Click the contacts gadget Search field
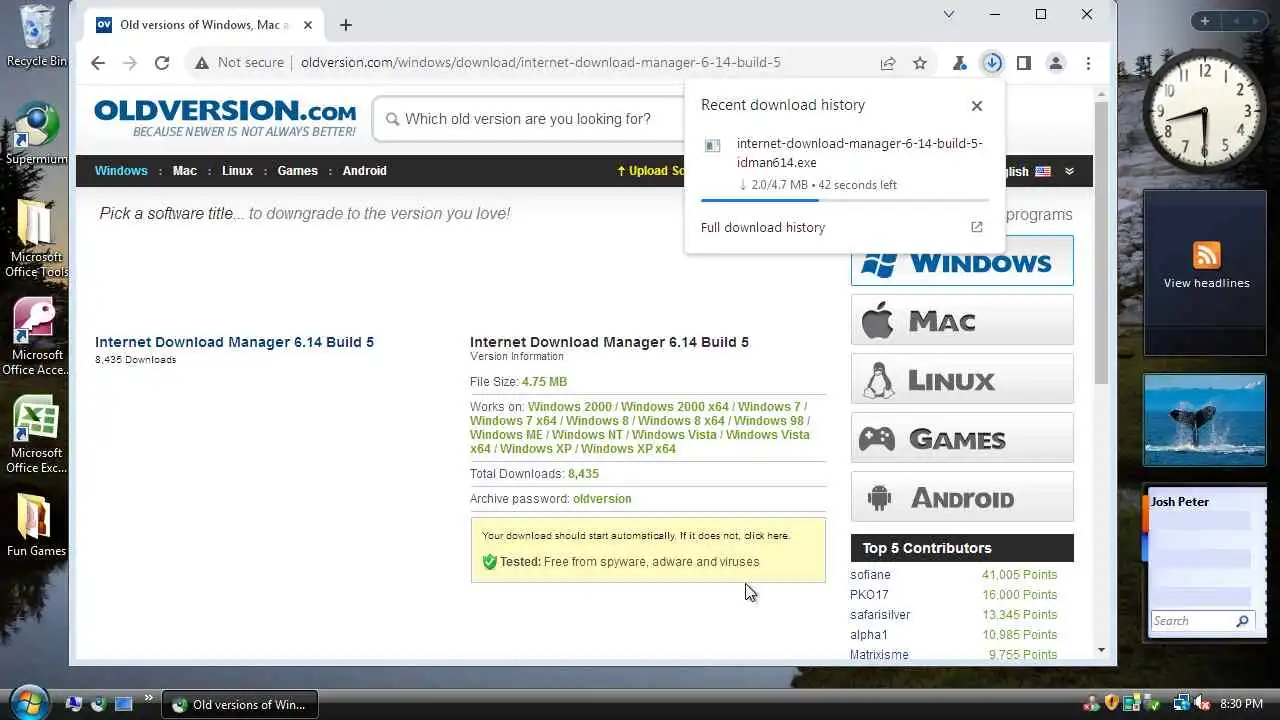 [x=1192, y=621]
